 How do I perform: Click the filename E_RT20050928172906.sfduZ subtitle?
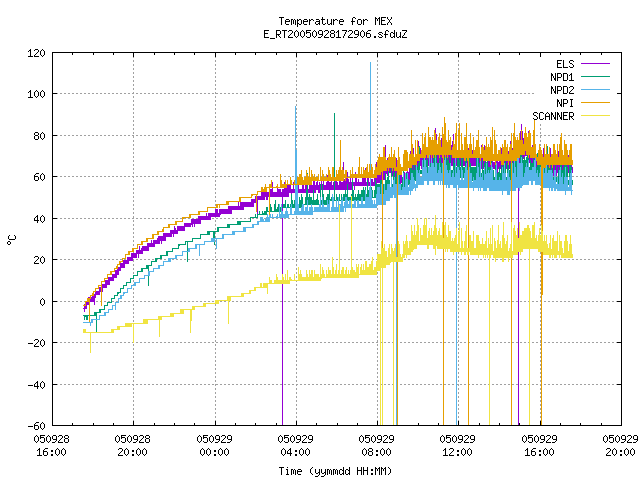[x=335, y=34]
